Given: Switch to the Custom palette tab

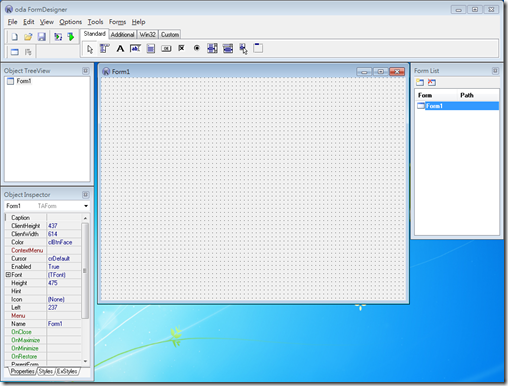Looking at the screenshot, I should [170, 35].
